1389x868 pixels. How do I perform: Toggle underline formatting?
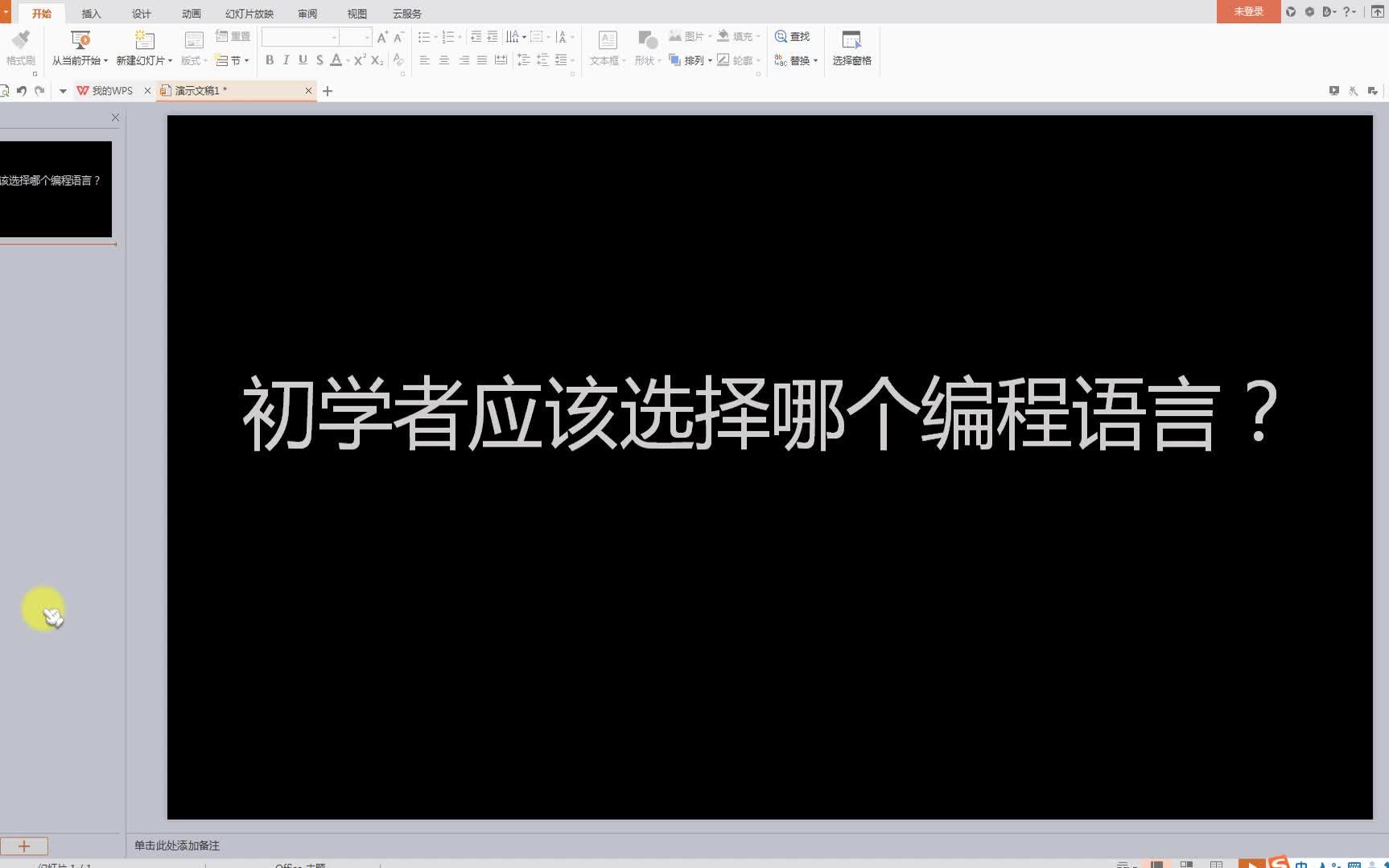coord(302,60)
